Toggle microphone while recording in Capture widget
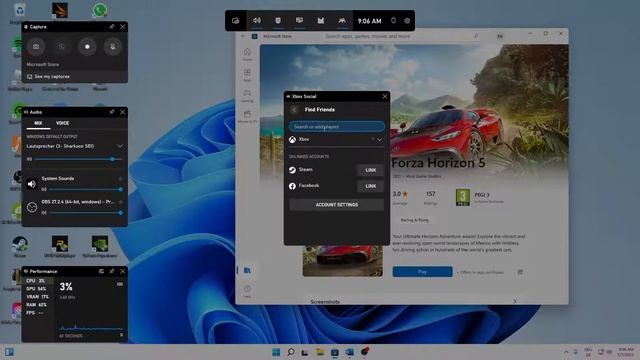This screenshot has height=360, width=640. [113, 47]
